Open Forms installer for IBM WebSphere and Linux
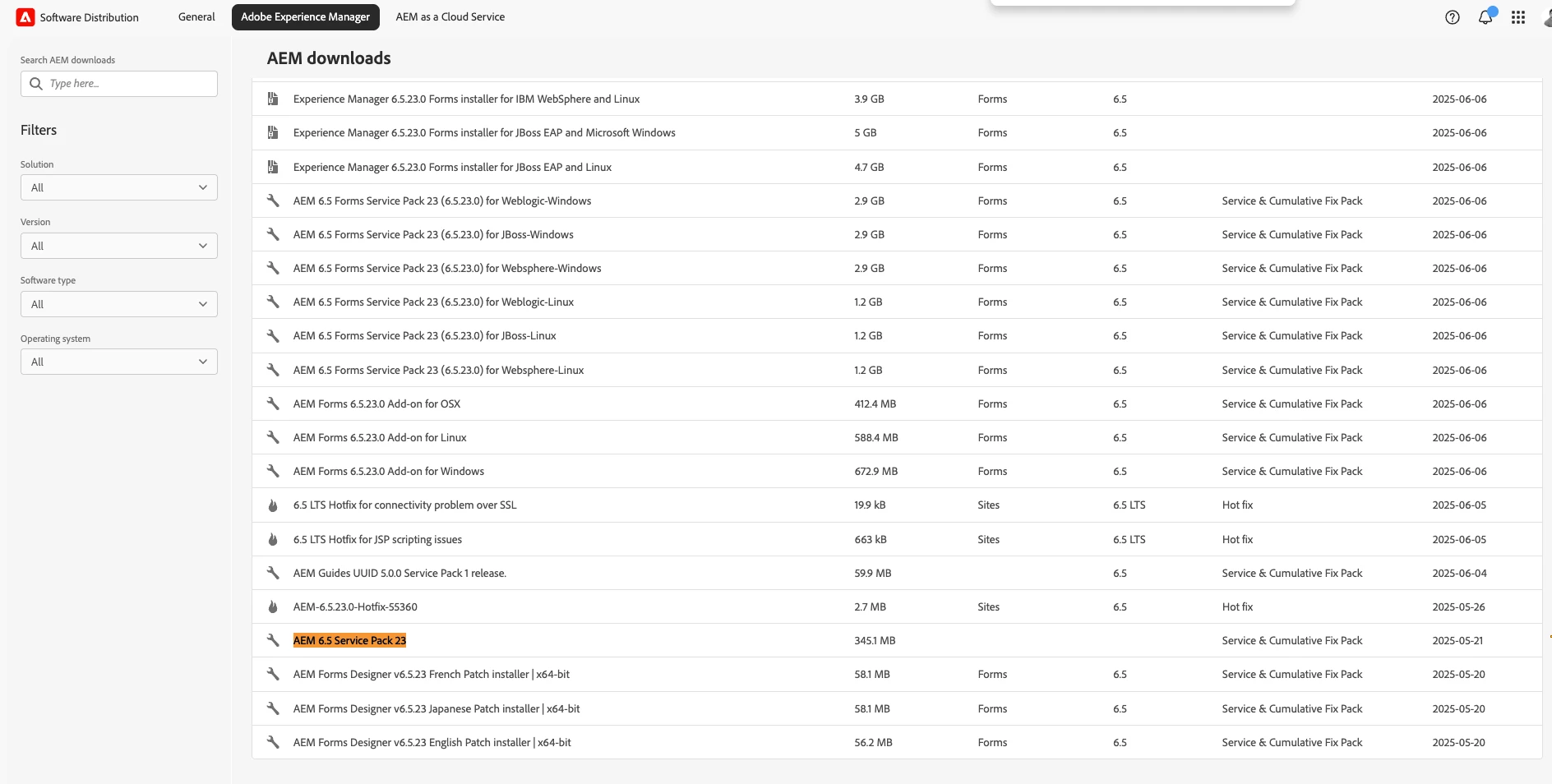Image resolution: width=1552 pixels, height=784 pixels. pyautogui.click(x=466, y=99)
